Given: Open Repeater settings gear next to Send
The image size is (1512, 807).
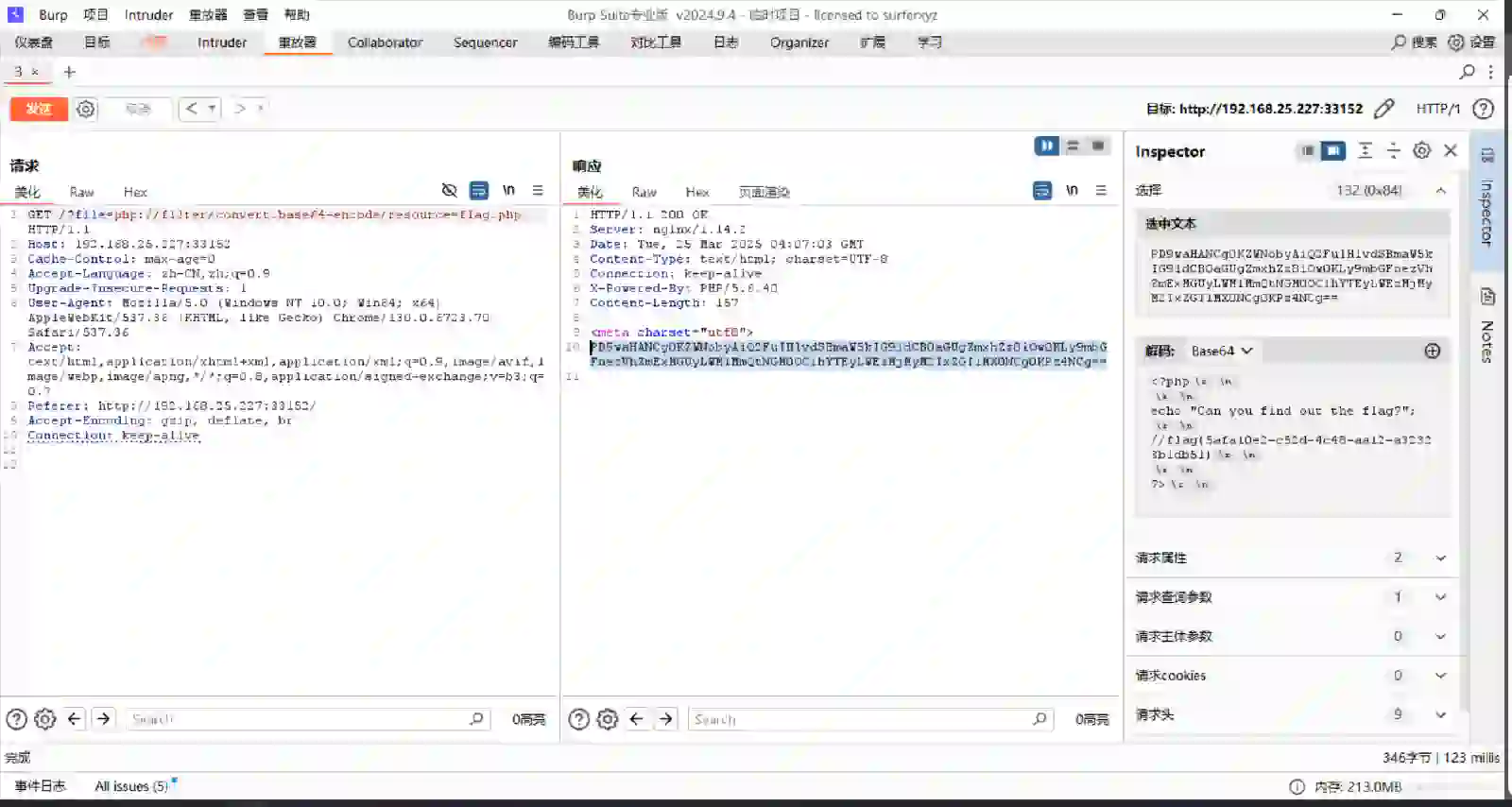Looking at the screenshot, I should coord(86,109).
